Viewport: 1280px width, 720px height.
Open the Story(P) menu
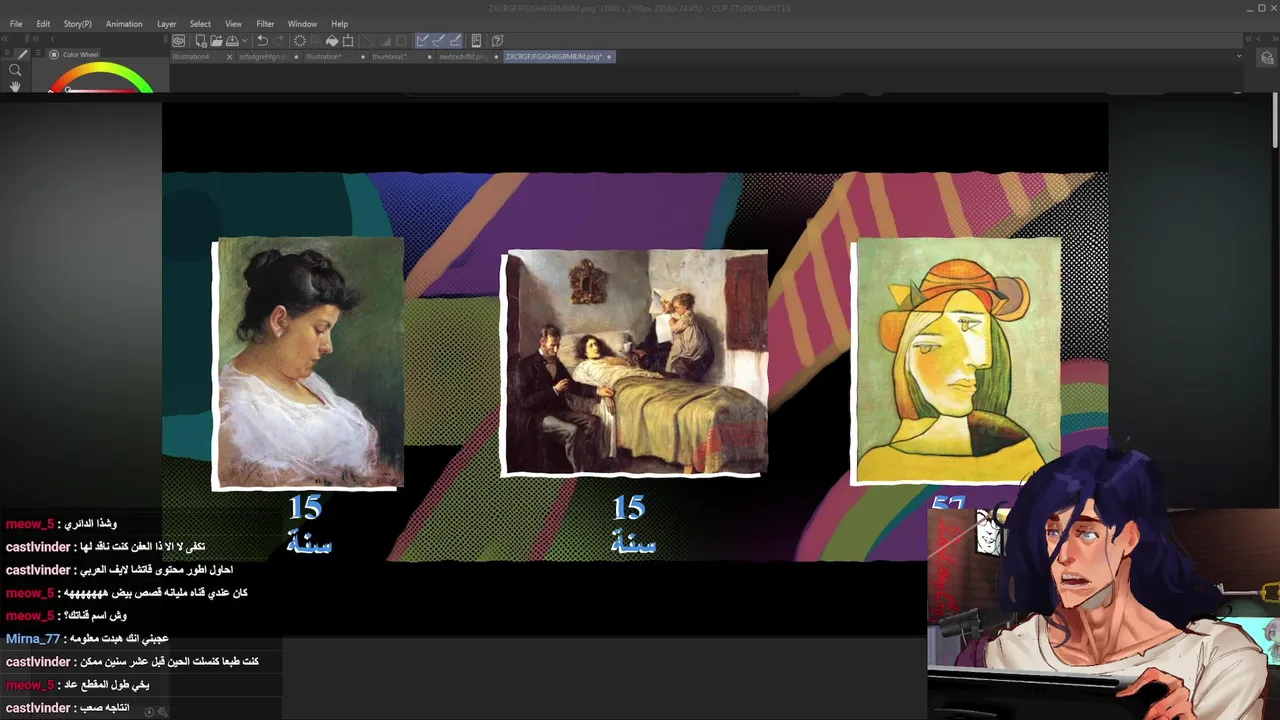coord(77,24)
